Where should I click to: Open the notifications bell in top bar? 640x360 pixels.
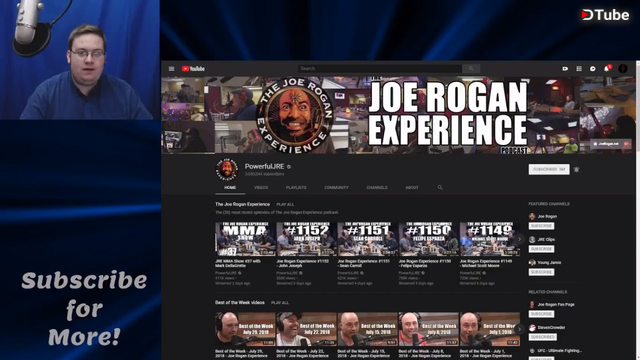pos(607,69)
